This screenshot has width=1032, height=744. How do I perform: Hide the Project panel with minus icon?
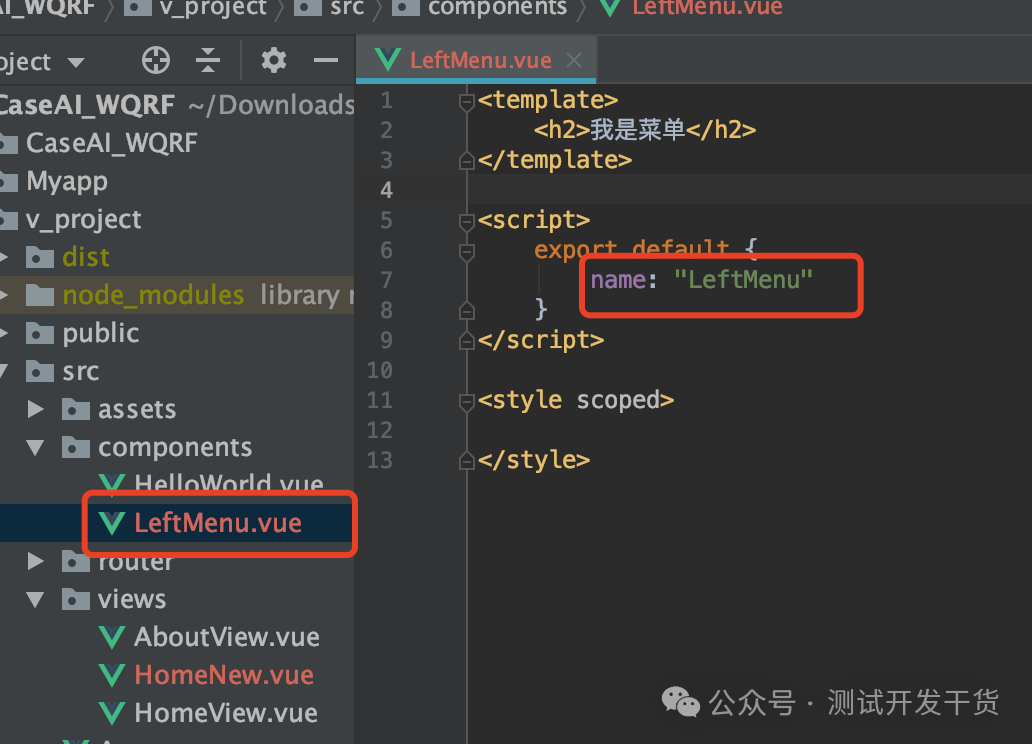pyautogui.click(x=326, y=61)
